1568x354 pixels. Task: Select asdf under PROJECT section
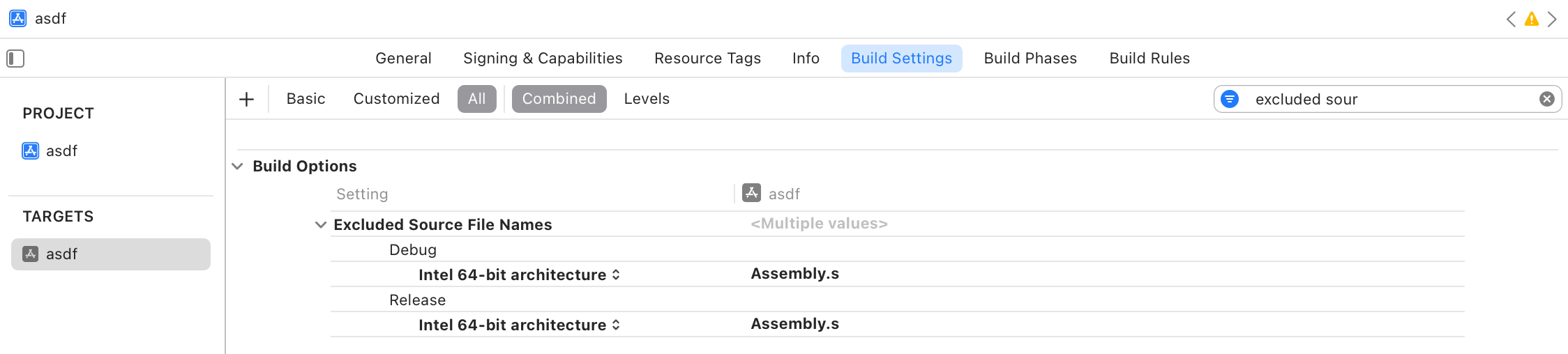[x=61, y=151]
